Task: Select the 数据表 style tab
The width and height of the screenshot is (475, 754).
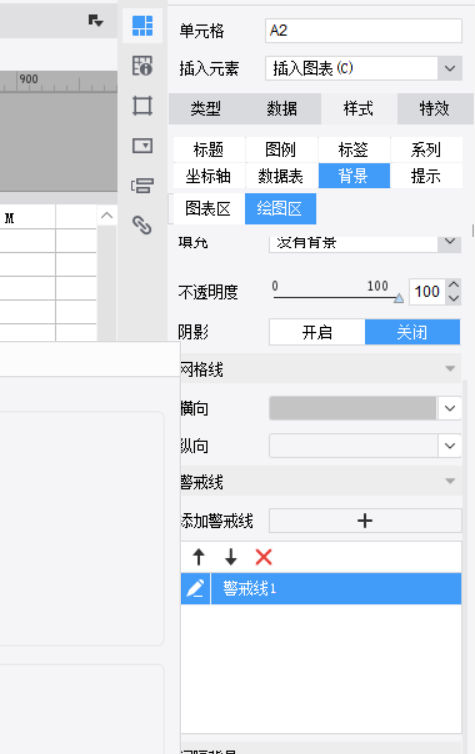Action: (x=281, y=176)
